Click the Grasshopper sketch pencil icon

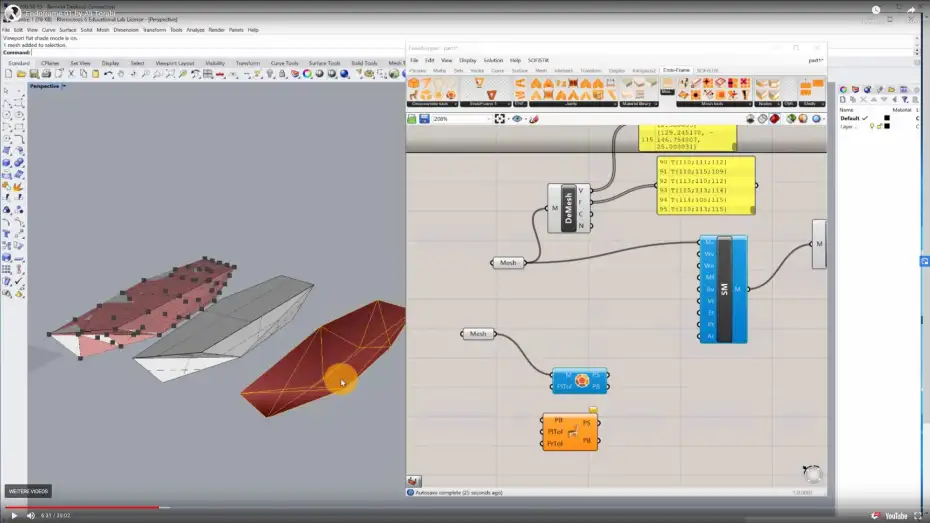pyautogui.click(x=534, y=119)
